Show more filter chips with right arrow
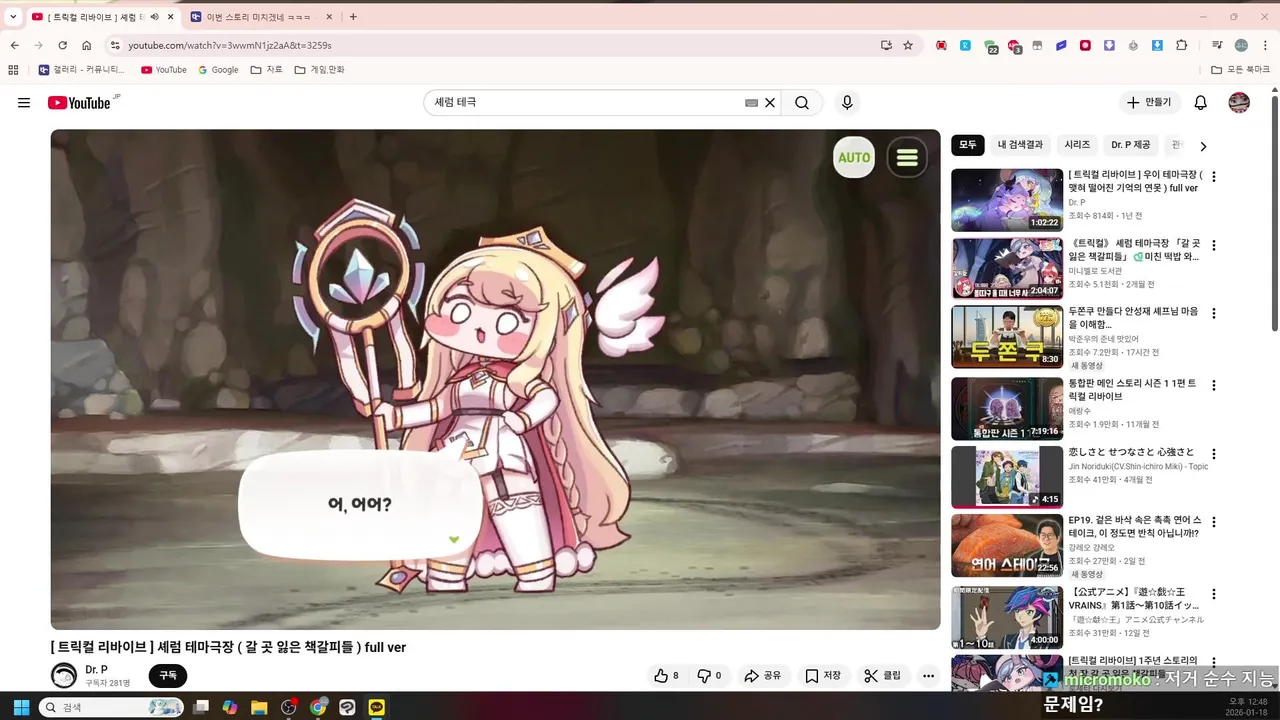Viewport: 1280px width, 720px height. [x=1203, y=146]
